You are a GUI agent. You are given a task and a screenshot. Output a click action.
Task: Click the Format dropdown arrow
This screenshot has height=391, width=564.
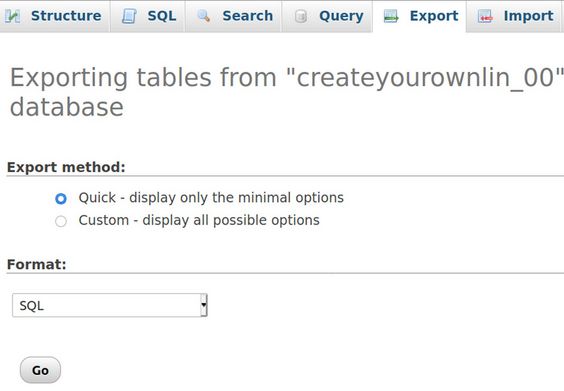click(204, 305)
